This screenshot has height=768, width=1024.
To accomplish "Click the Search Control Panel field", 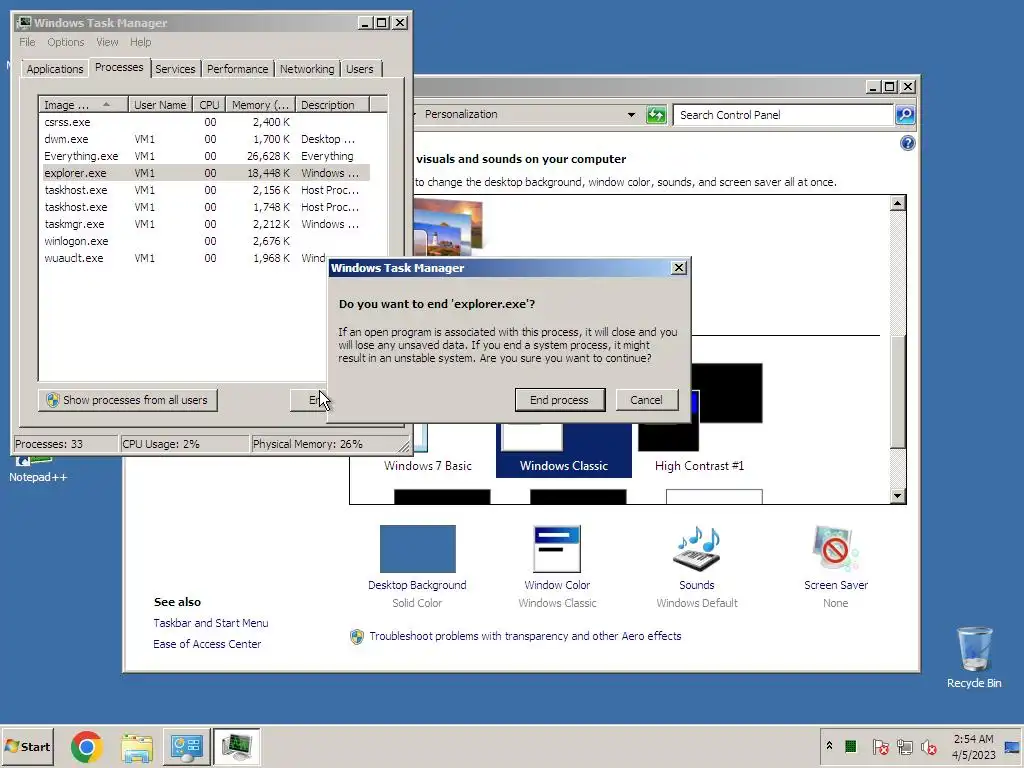I will pyautogui.click(x=784, y=115).
